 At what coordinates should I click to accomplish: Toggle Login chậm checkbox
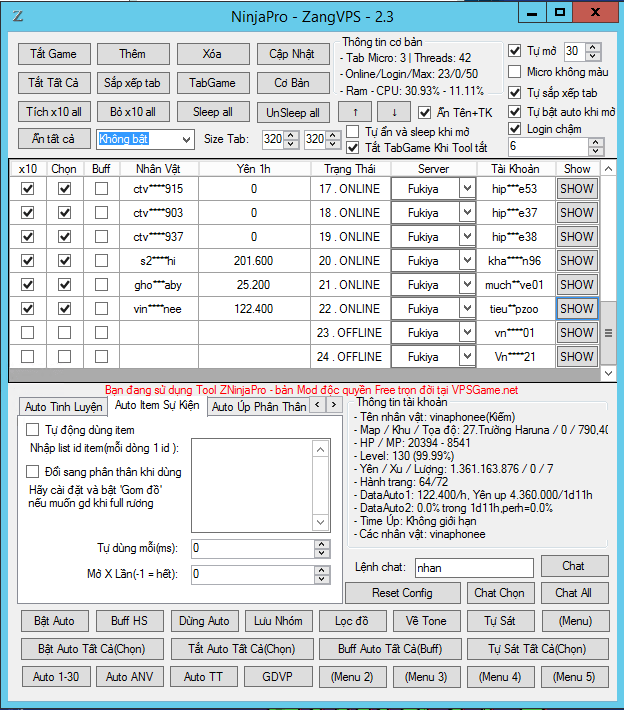[x=514, y=129]
